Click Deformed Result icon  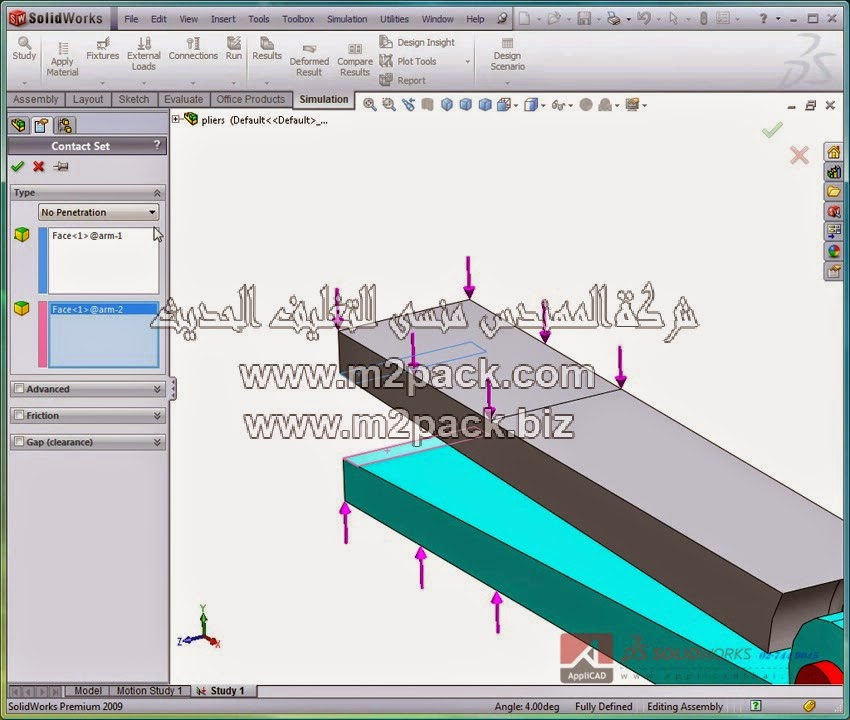pos(309,60)
